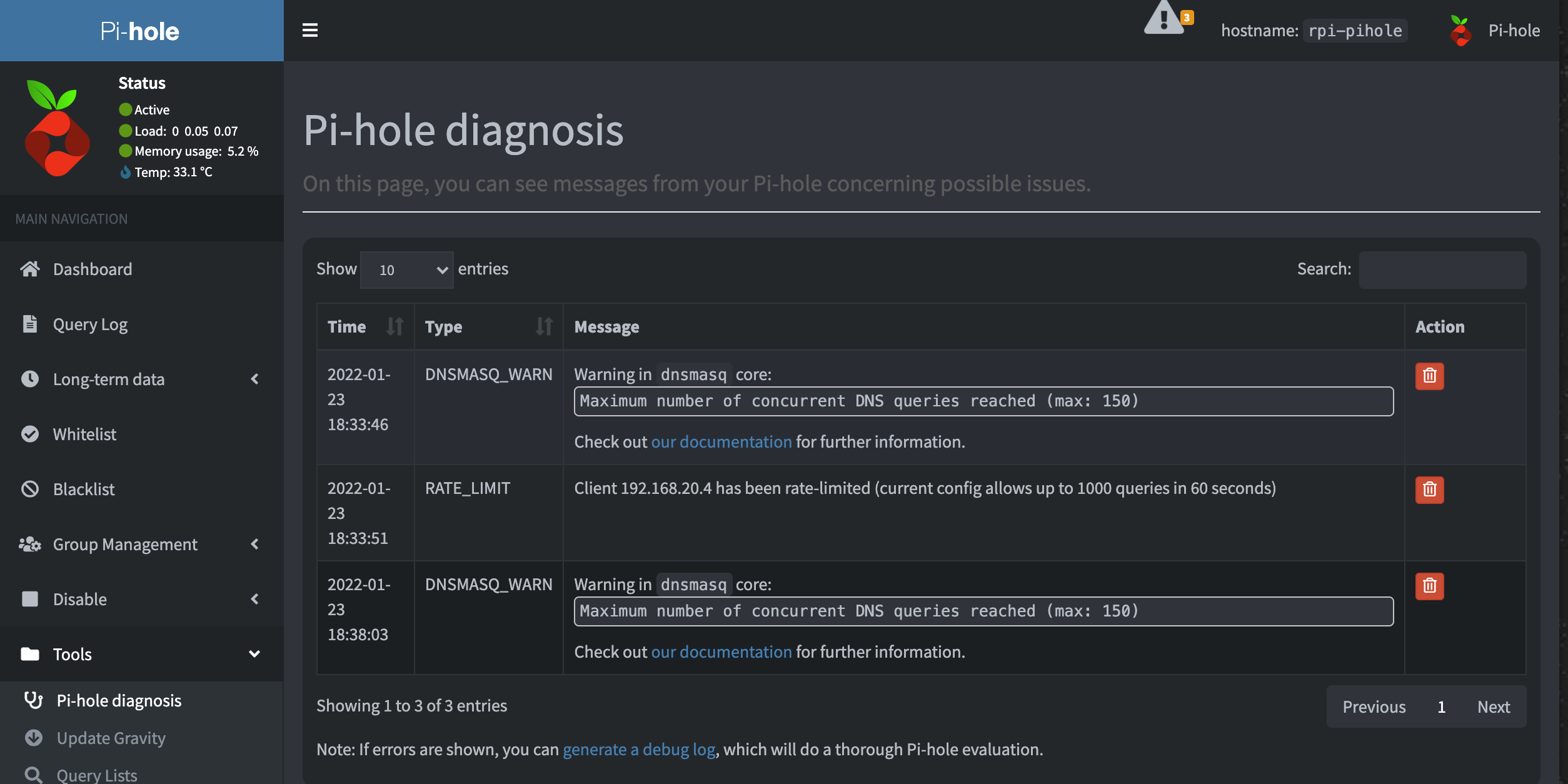Collapse the Tools submenu chevron
The width and height of the screenshot is (1568, 784).
[x=254, y=654]
